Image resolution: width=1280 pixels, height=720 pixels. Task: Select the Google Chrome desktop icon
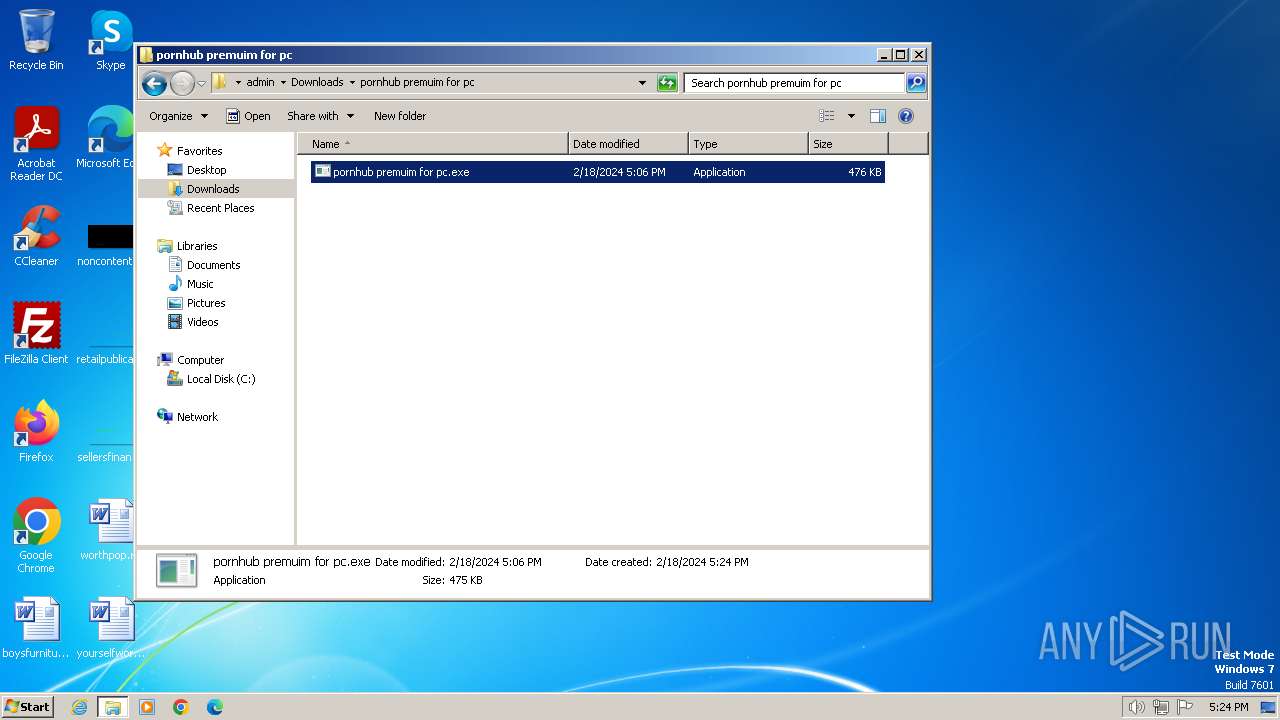(36, 536)
